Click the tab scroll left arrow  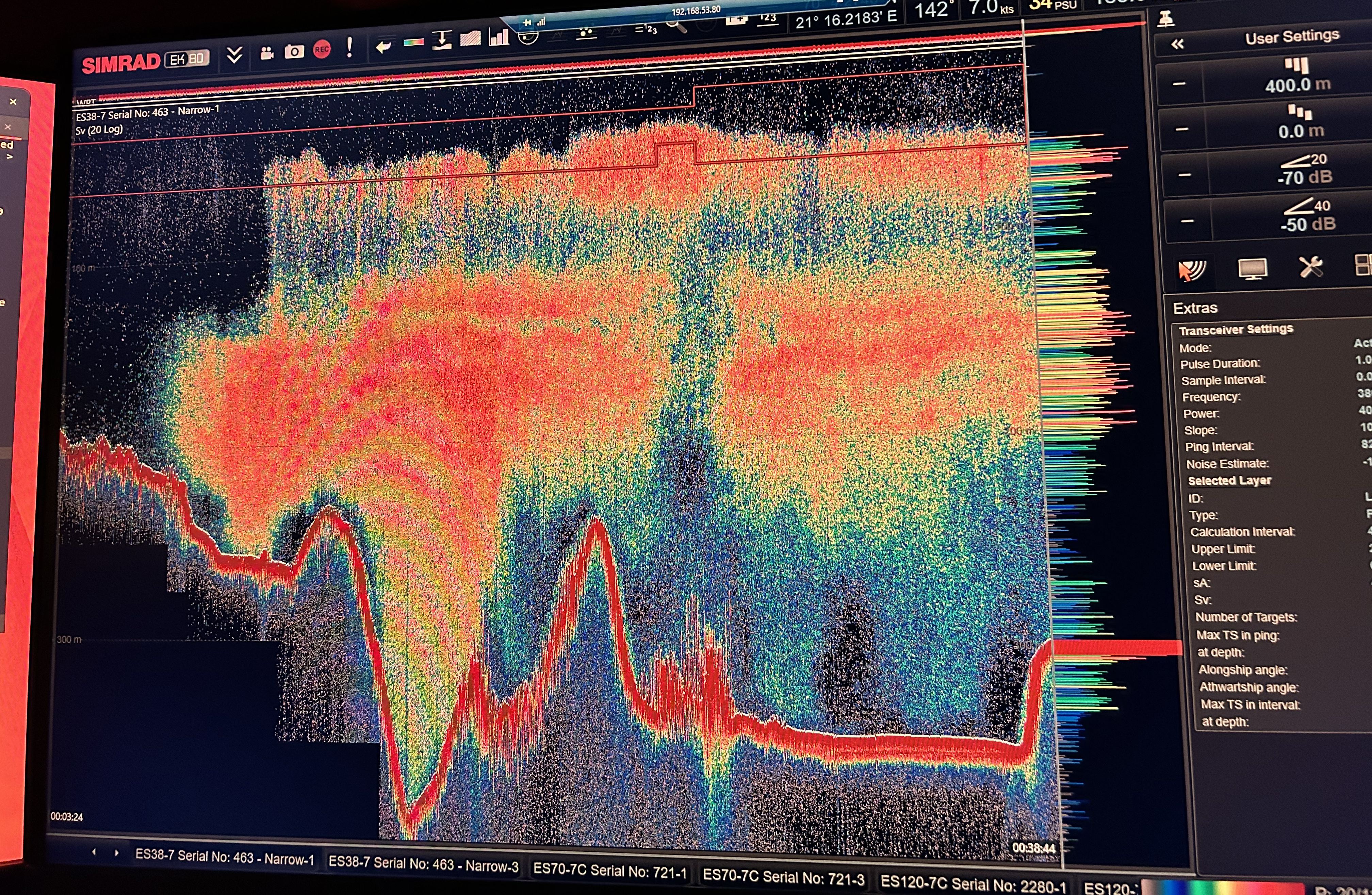click(x=94, y=852)
